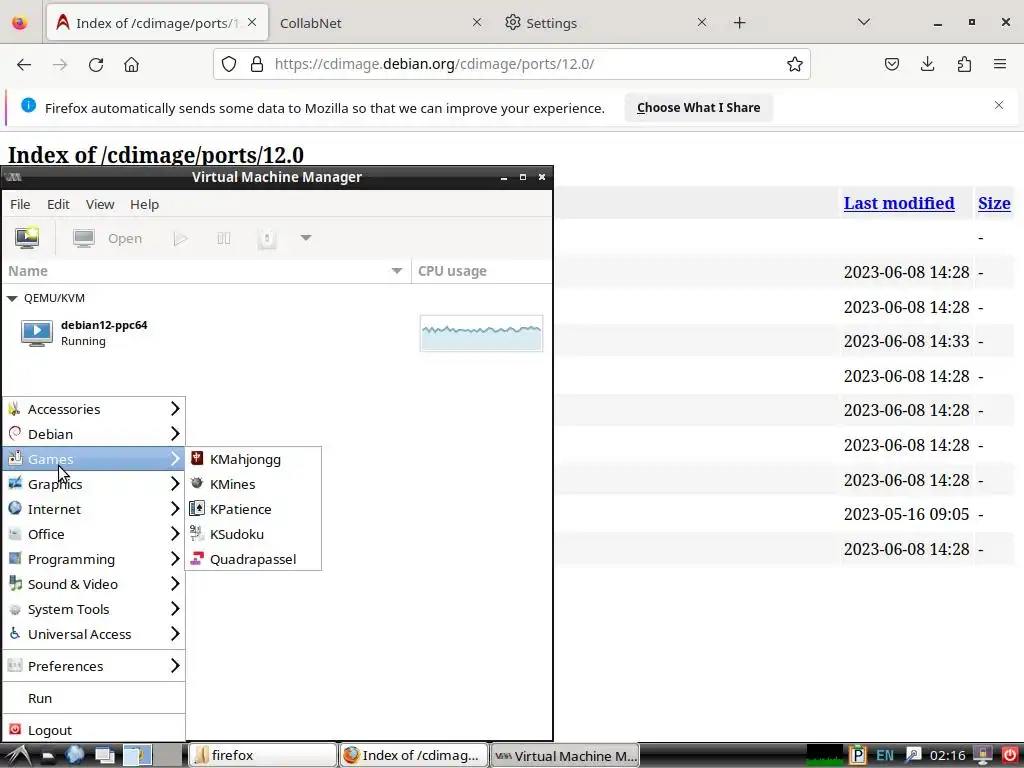This screenshot has height=768, width=1024.
Task: Select Run from the start menu
Action: coord(94,698)
